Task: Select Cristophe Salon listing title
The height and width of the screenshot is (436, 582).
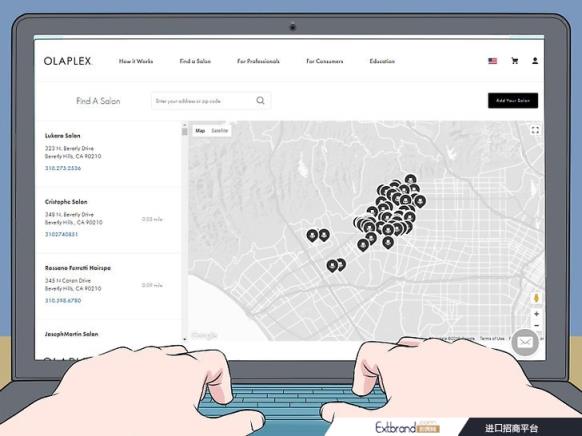Action: pyautogui.click(x=66, y=202)
